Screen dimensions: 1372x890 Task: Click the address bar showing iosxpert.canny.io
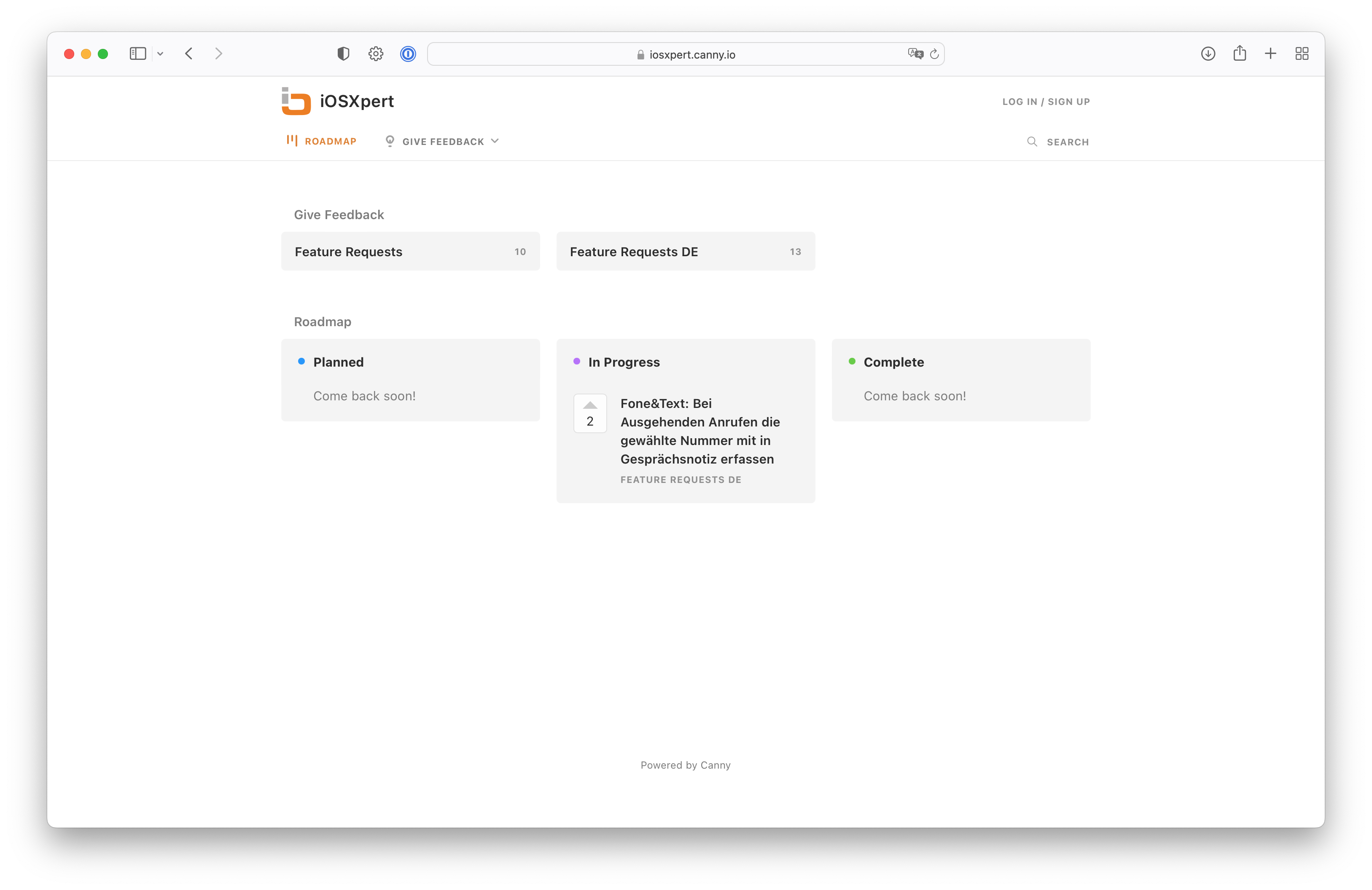pyautogui.click(x=686, y=54)
